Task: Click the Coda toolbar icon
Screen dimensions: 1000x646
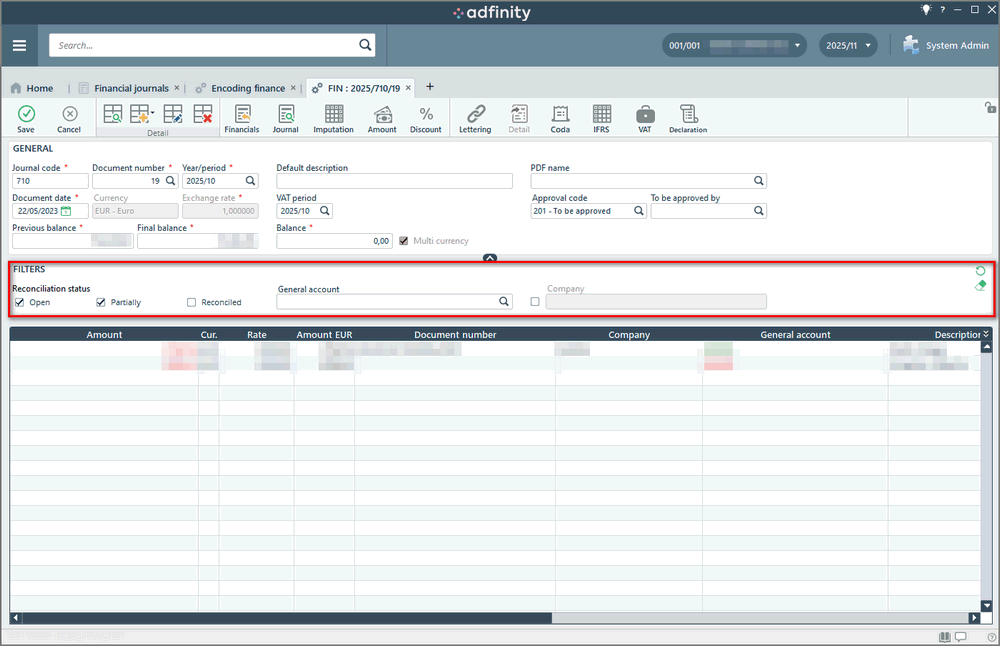Action: click(x=560, y=116)
